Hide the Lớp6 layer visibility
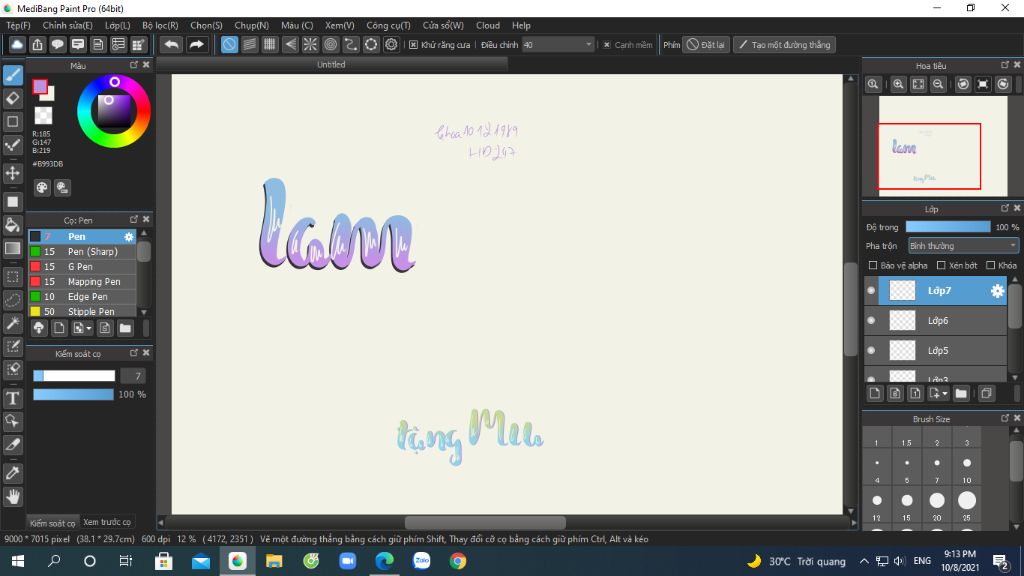The image size is (1024, 576). [x=871, y=321]
